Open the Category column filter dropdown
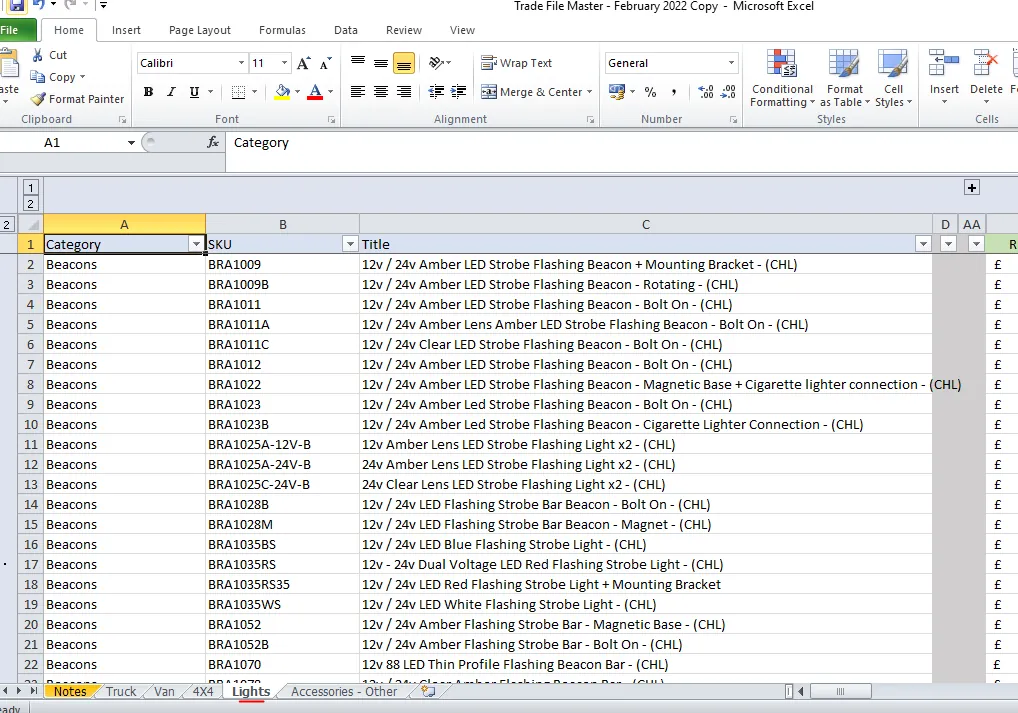Image resolution: width=1018 pixels, height=713 pixels. pos(196,244)
